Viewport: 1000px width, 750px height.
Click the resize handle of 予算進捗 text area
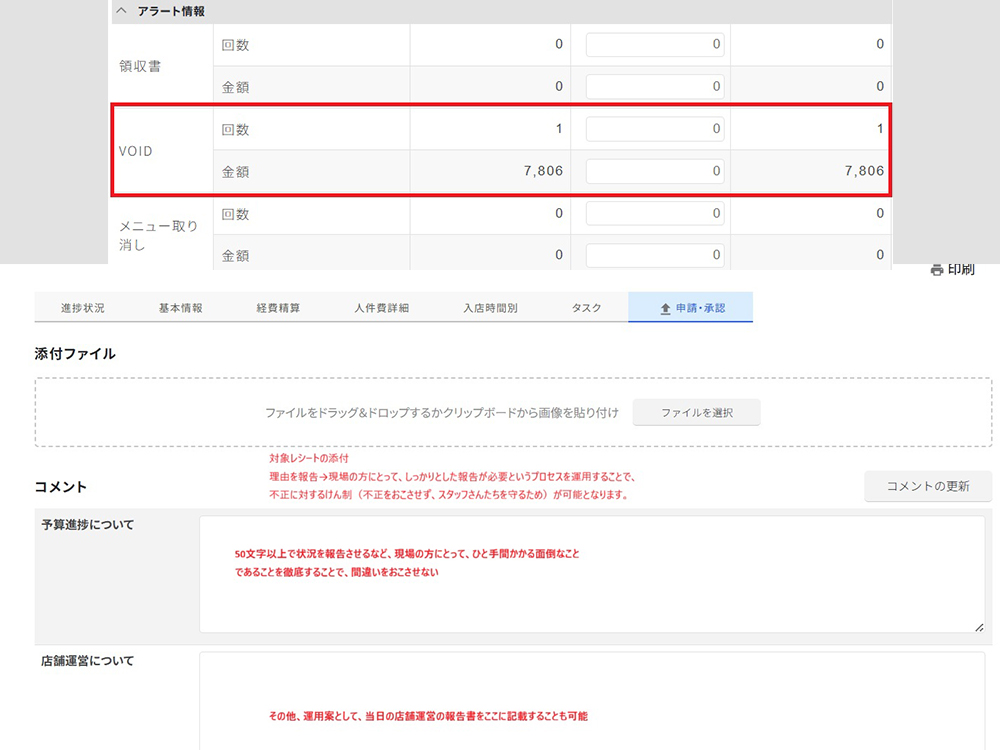(x=978, y=626)
